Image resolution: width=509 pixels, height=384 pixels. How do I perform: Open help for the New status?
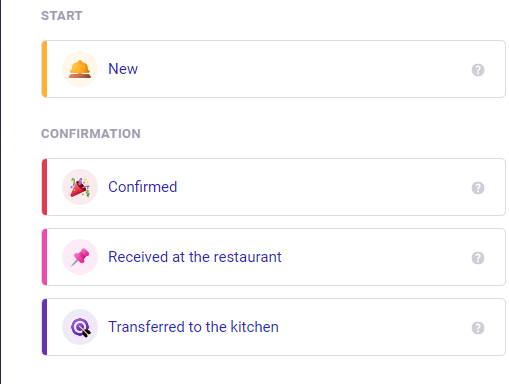click(478, 70)
